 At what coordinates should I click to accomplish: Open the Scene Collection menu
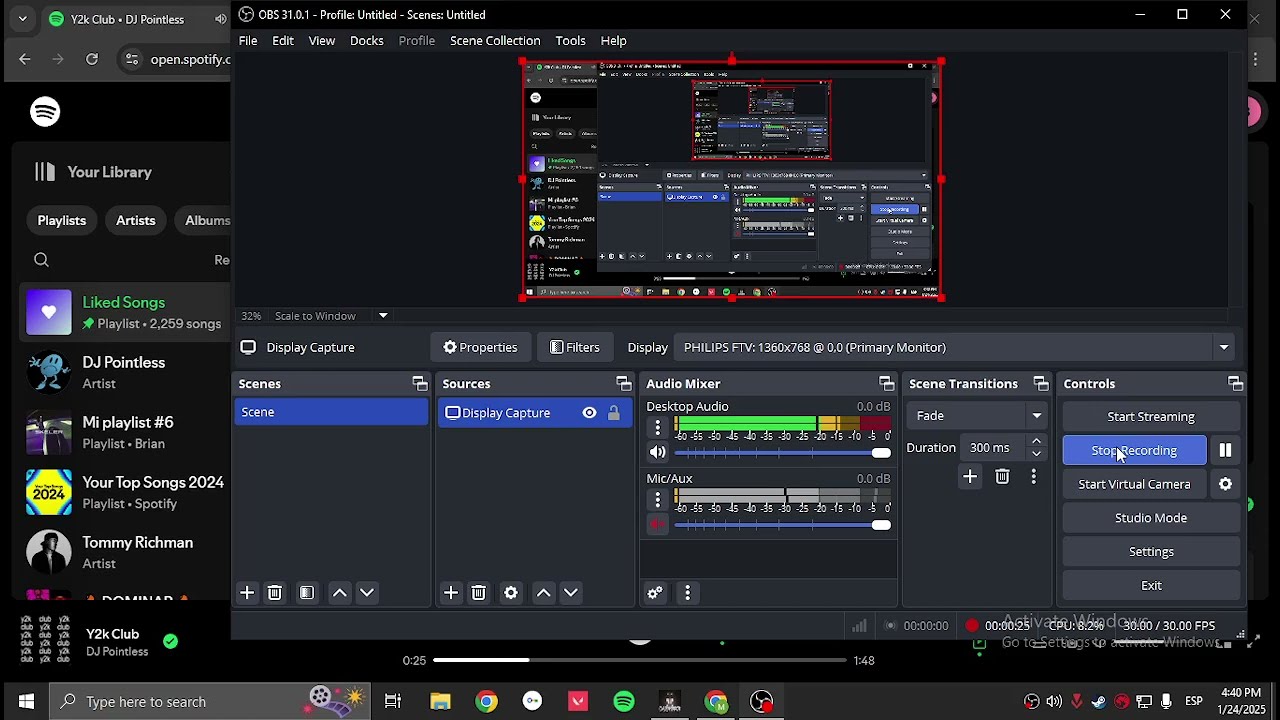point(495,41)
